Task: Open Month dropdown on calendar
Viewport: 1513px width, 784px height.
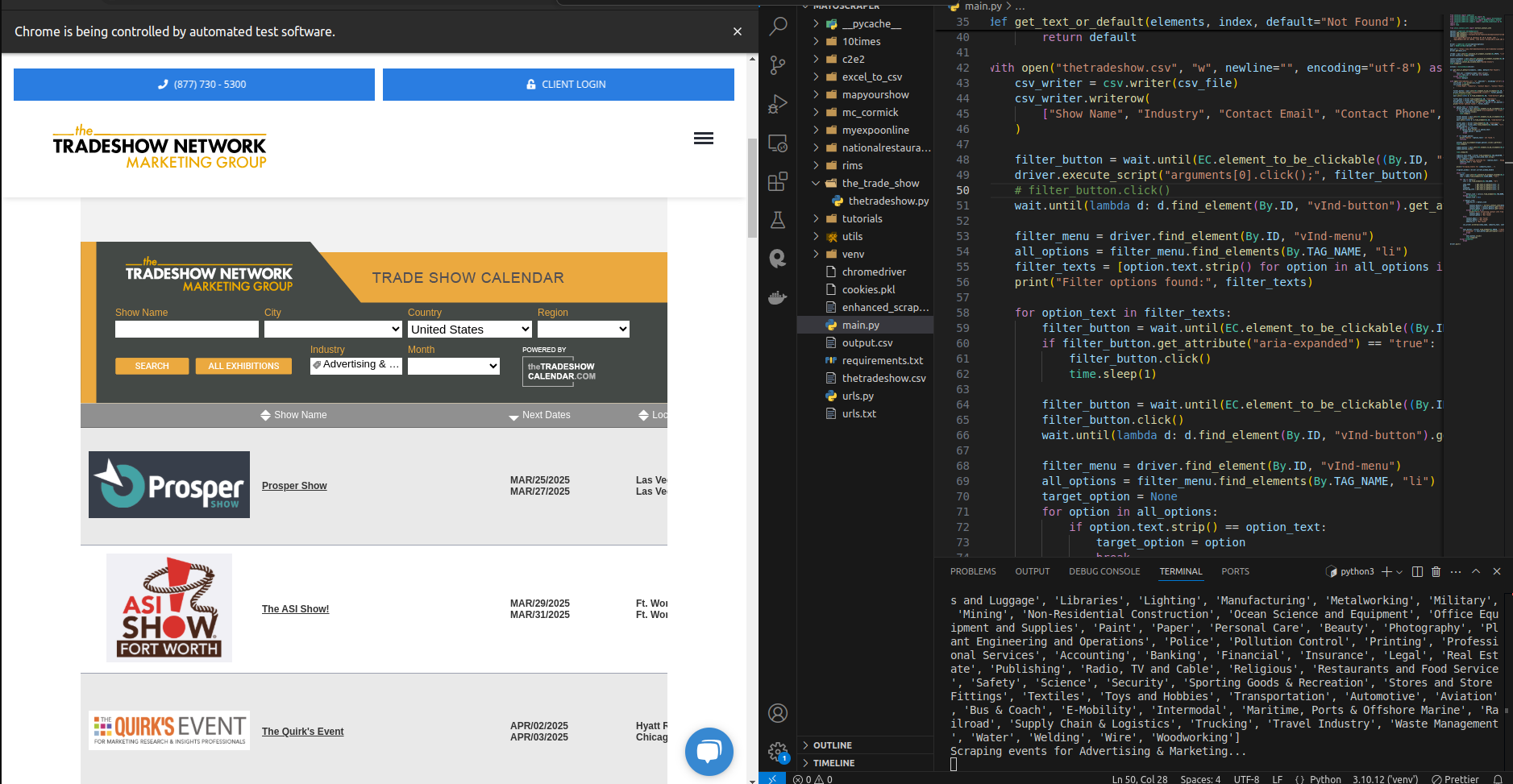Action: pos(454,366)
